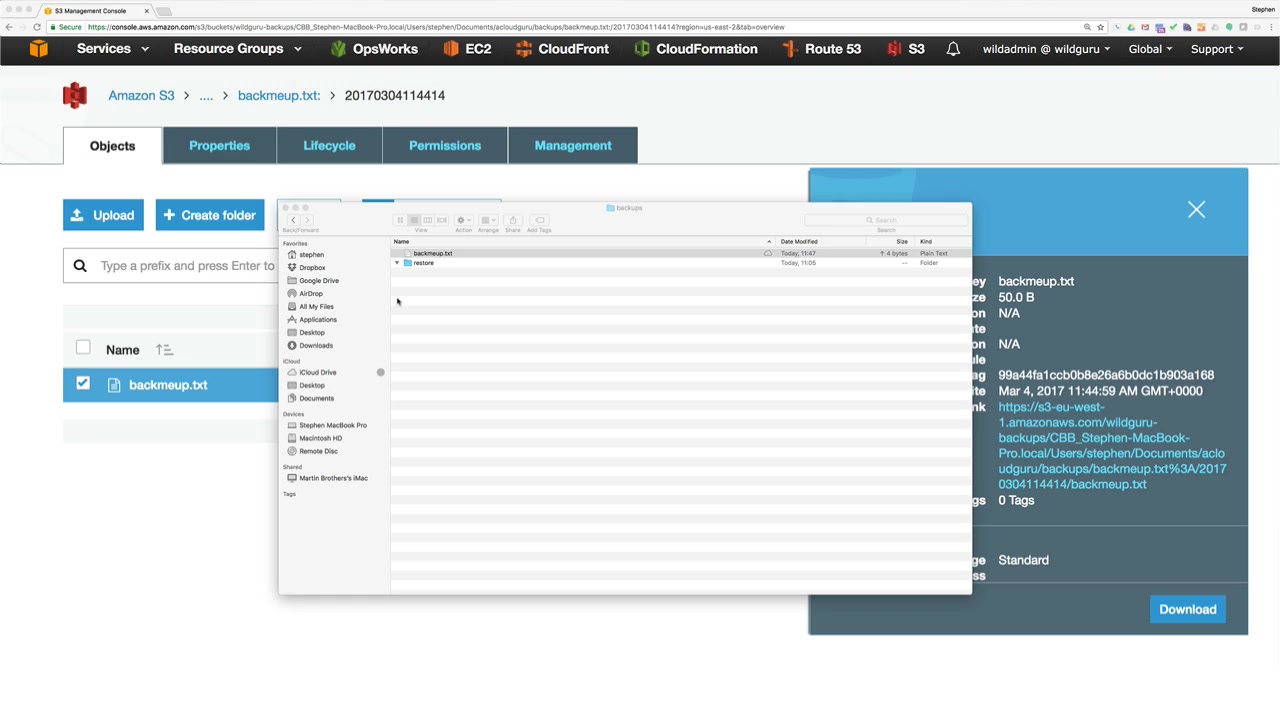Switch to the Management tab

coord(573,146)
